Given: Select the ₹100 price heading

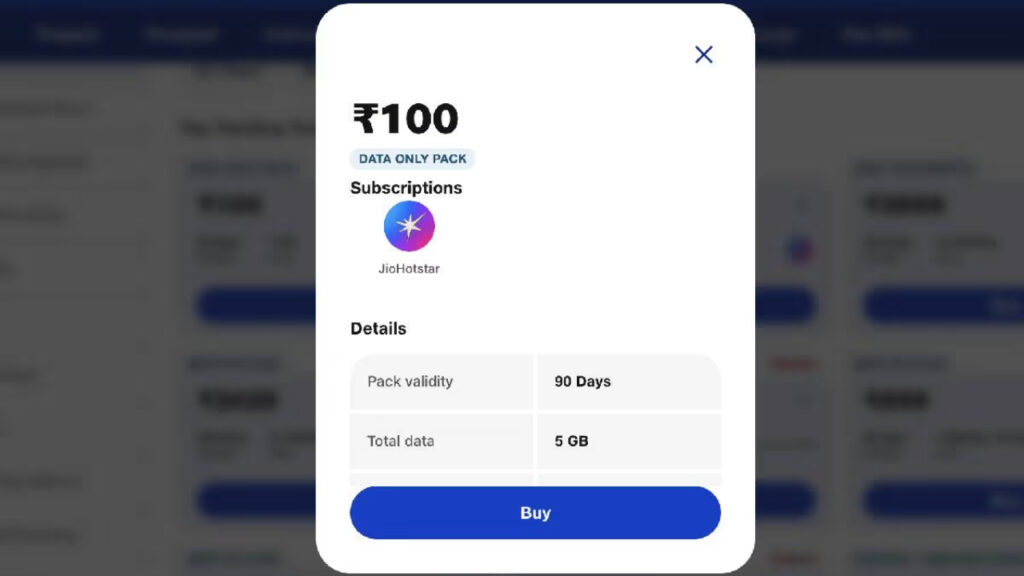Looking at the screenshot, I should [406, 118].
